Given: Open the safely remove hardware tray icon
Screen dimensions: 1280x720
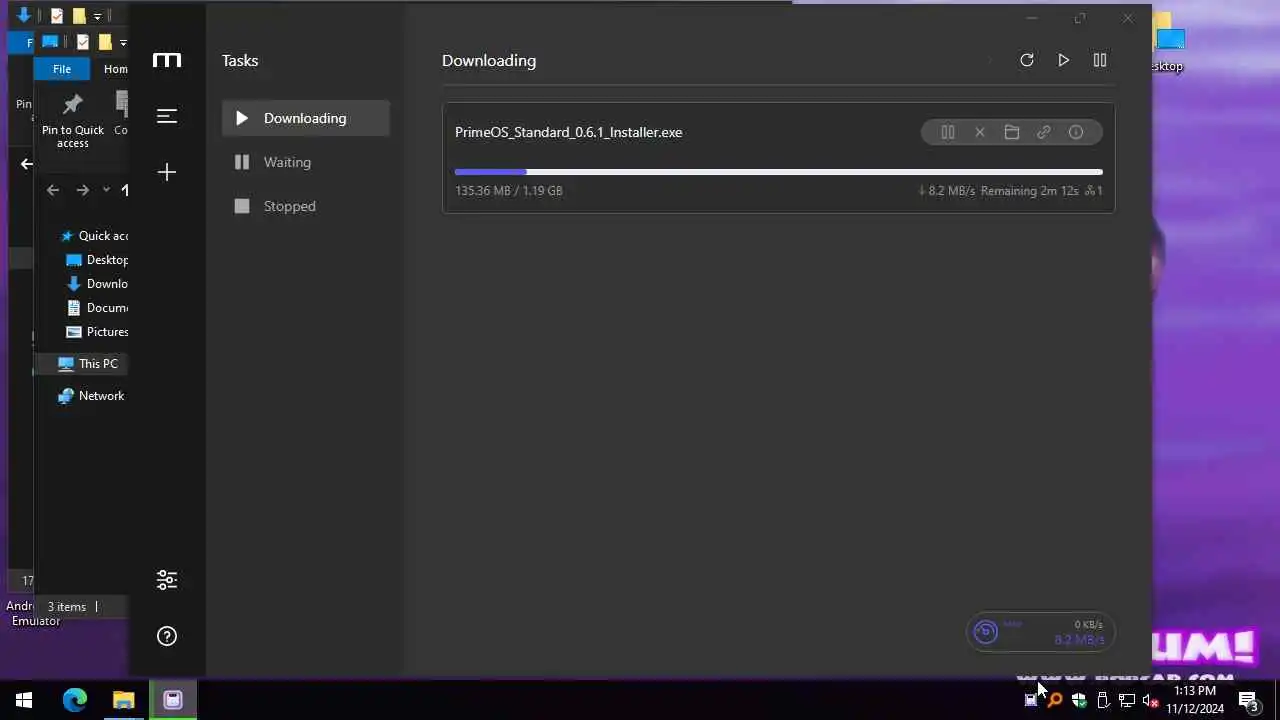Looking at the screenshot, I should [x=1103, y=700].
